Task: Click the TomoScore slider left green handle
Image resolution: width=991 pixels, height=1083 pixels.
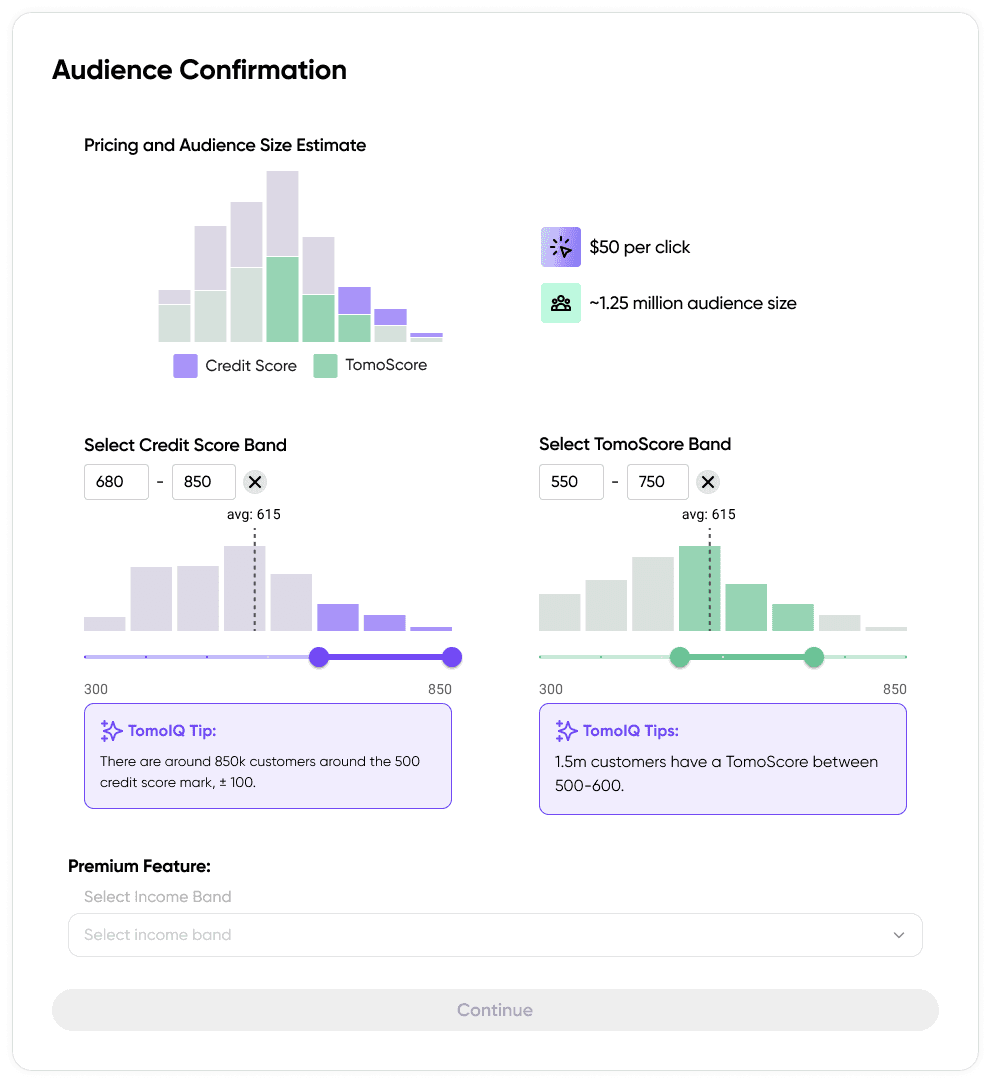Action: tap(680, 657)
